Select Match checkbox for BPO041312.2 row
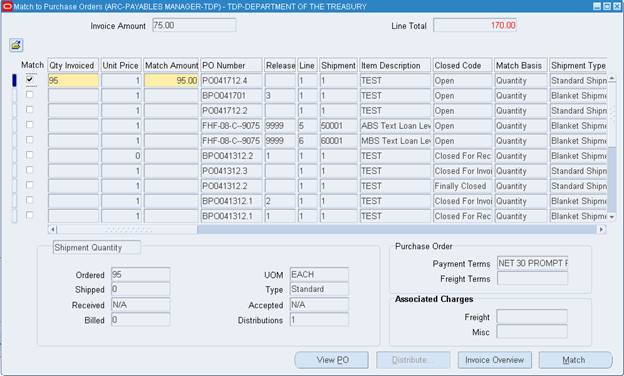Image resolution: width=624 pixels, height=376 pixels. coord(29,155)
